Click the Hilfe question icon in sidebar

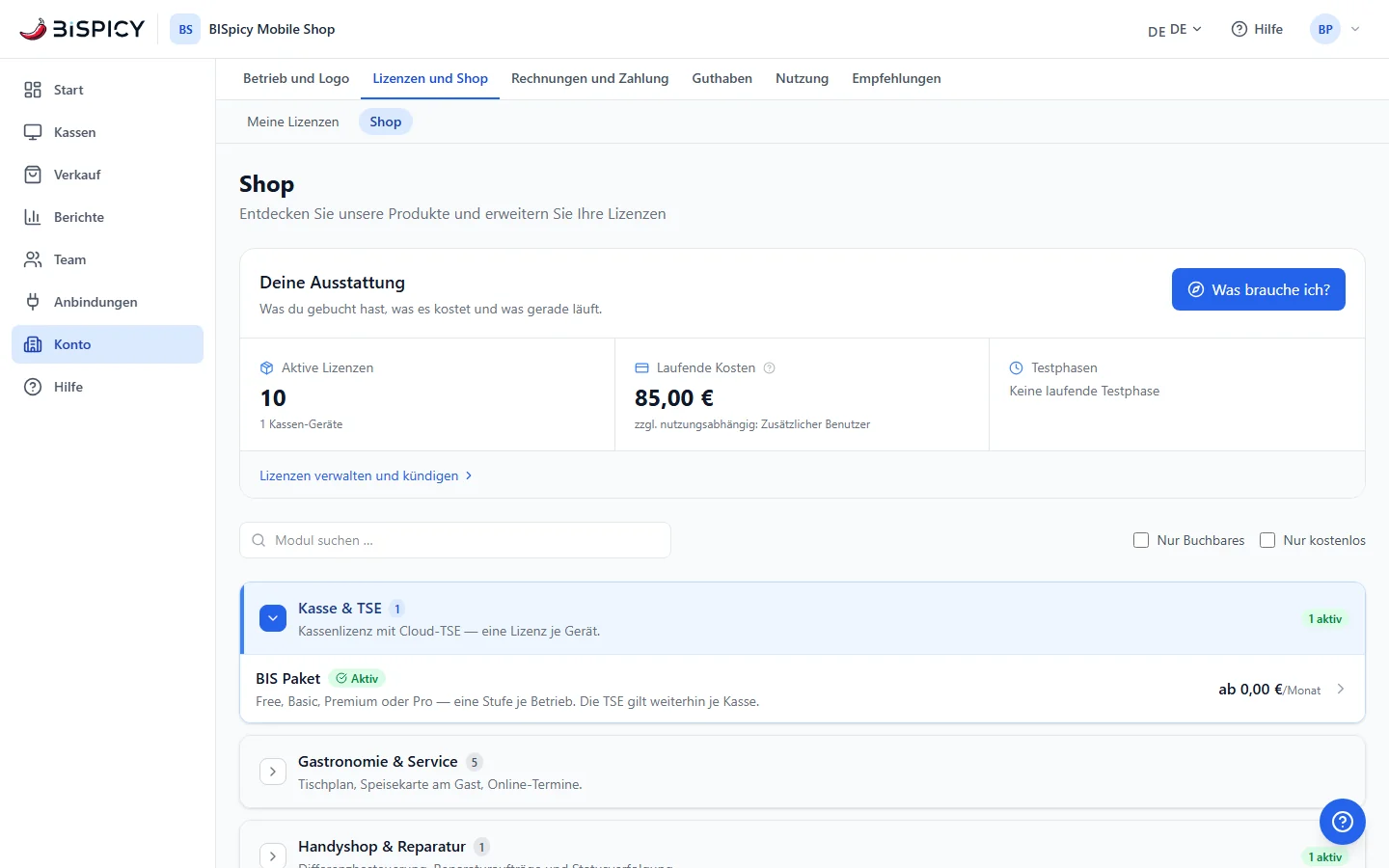33,387
